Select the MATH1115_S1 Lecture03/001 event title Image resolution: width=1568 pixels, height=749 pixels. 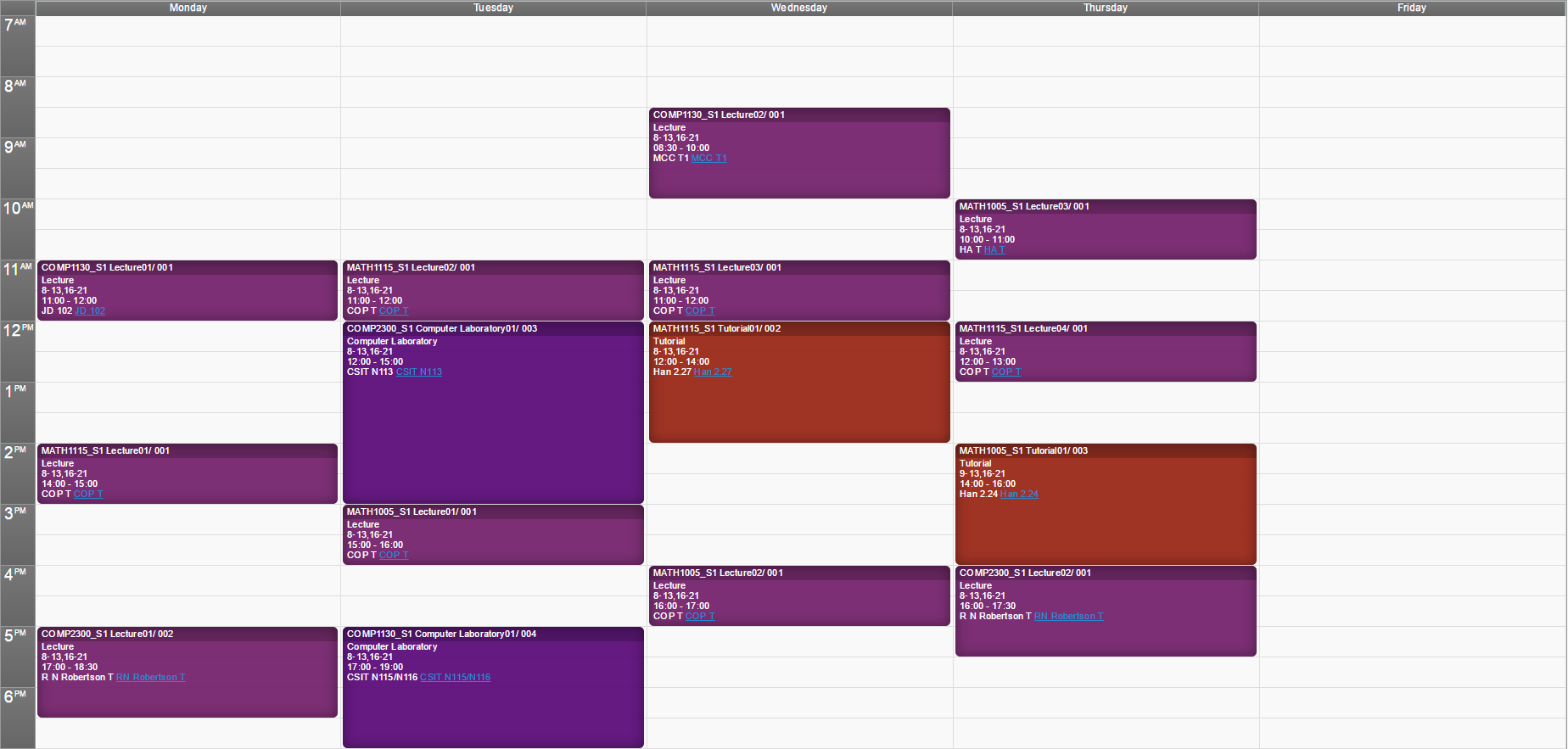[717, 268]
